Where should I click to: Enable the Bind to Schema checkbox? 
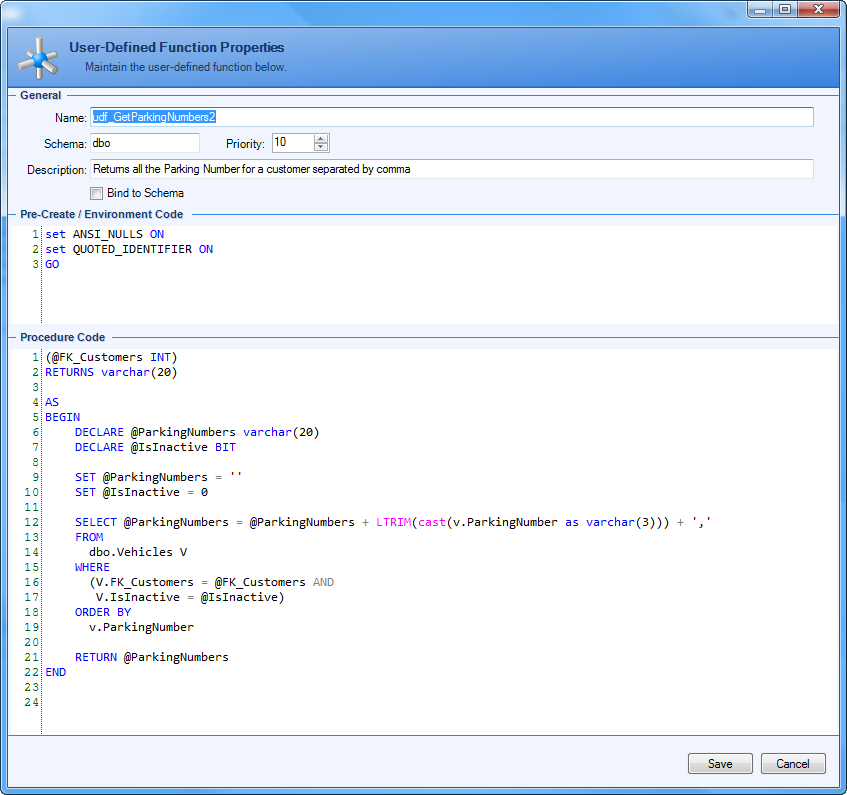(x=97, y=193)
